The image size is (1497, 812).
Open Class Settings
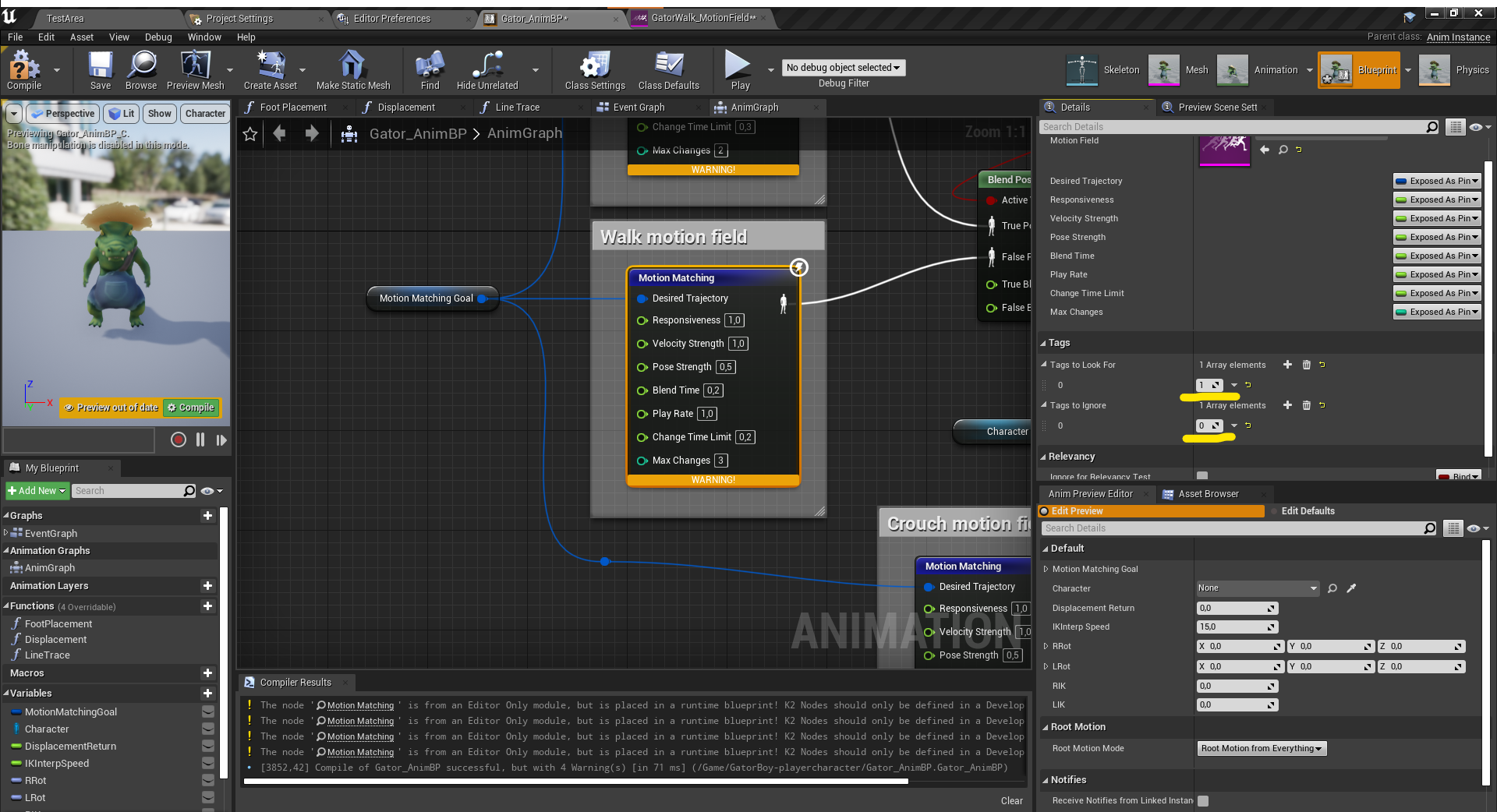[595, 69]
